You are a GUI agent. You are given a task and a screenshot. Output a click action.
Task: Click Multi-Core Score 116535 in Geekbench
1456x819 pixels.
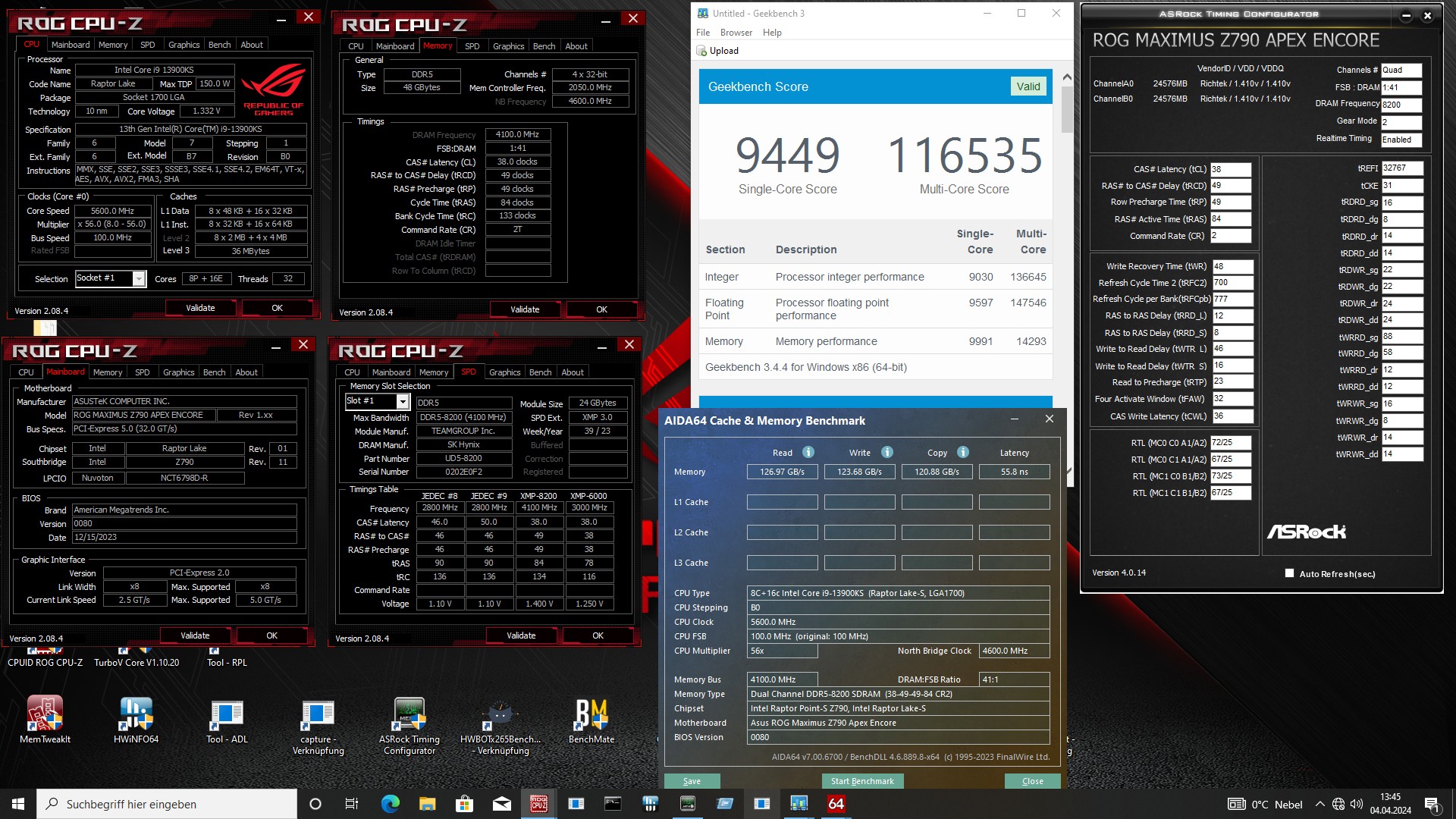(965, 155)
